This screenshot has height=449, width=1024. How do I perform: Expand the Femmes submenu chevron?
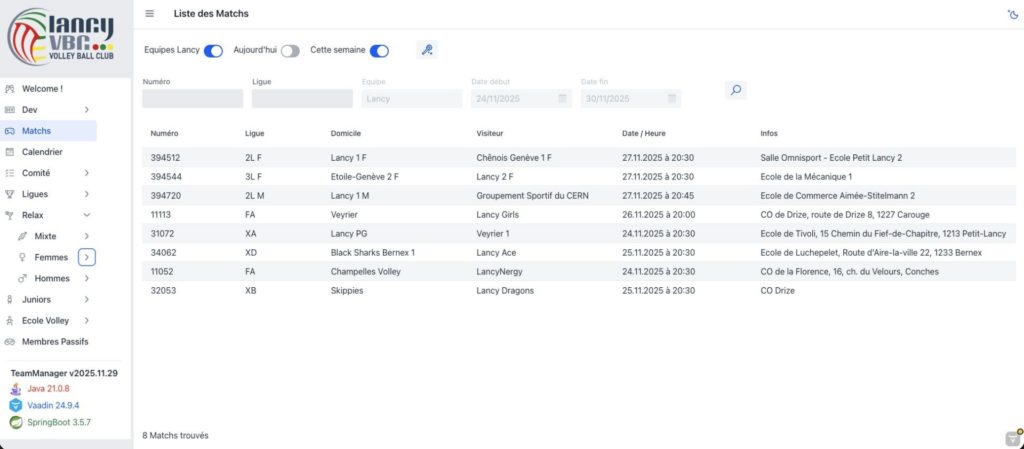87,257
